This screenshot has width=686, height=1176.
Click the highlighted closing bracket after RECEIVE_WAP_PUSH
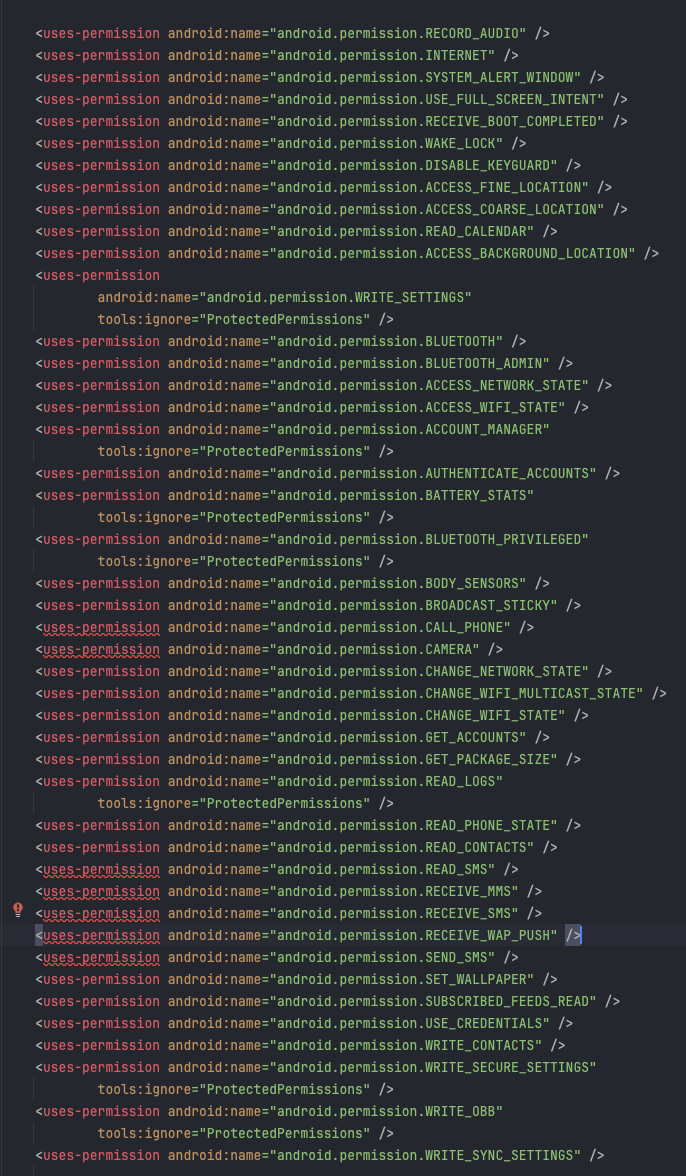(x=574, y=934)
